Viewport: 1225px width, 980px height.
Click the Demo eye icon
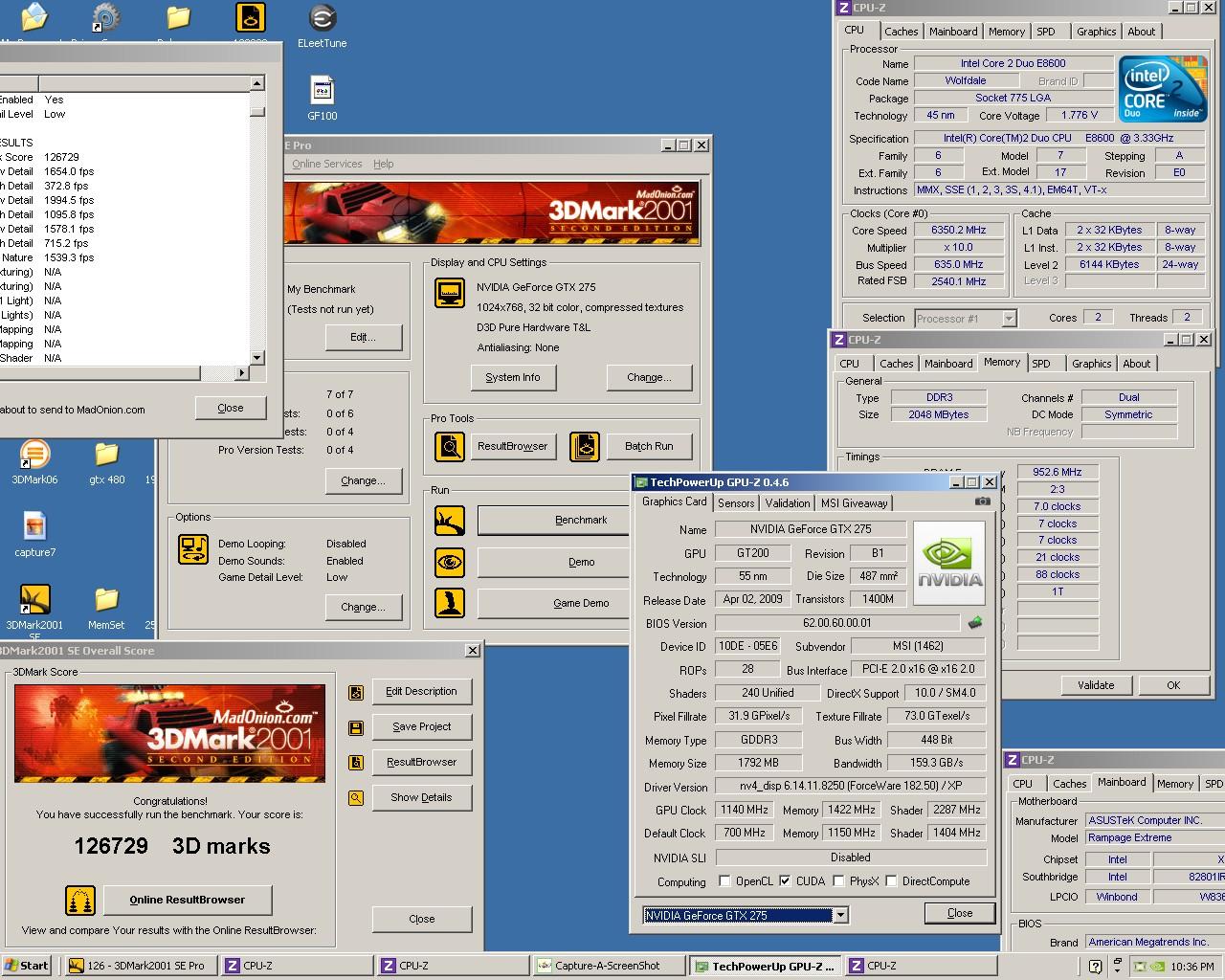pyautogui.click(x=450, y=563)
